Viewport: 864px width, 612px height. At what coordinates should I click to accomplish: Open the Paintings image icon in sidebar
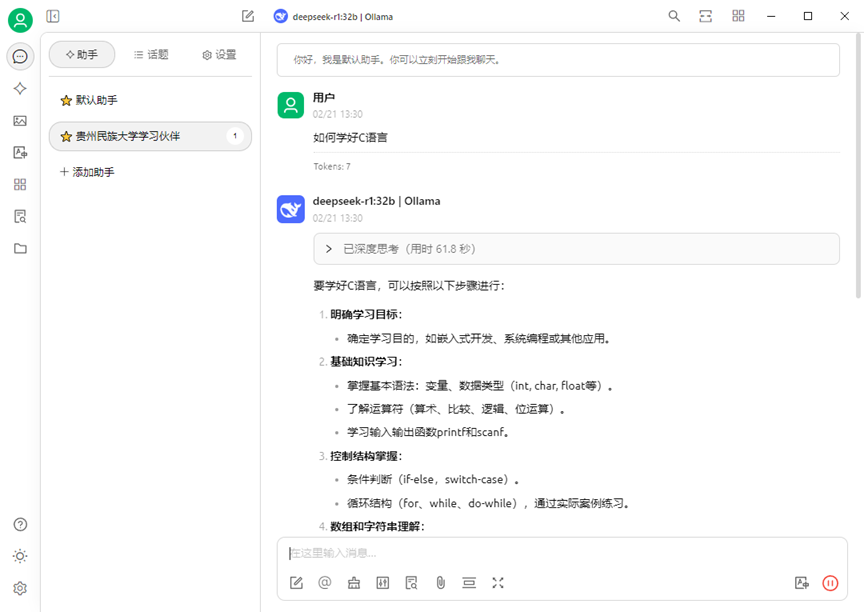[x=20, y=120]
